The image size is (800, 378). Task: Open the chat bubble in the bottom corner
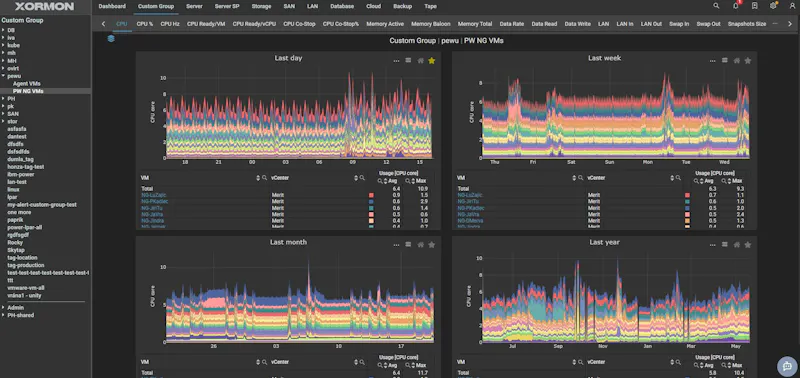pyautogui.click(x=787, y=366)
